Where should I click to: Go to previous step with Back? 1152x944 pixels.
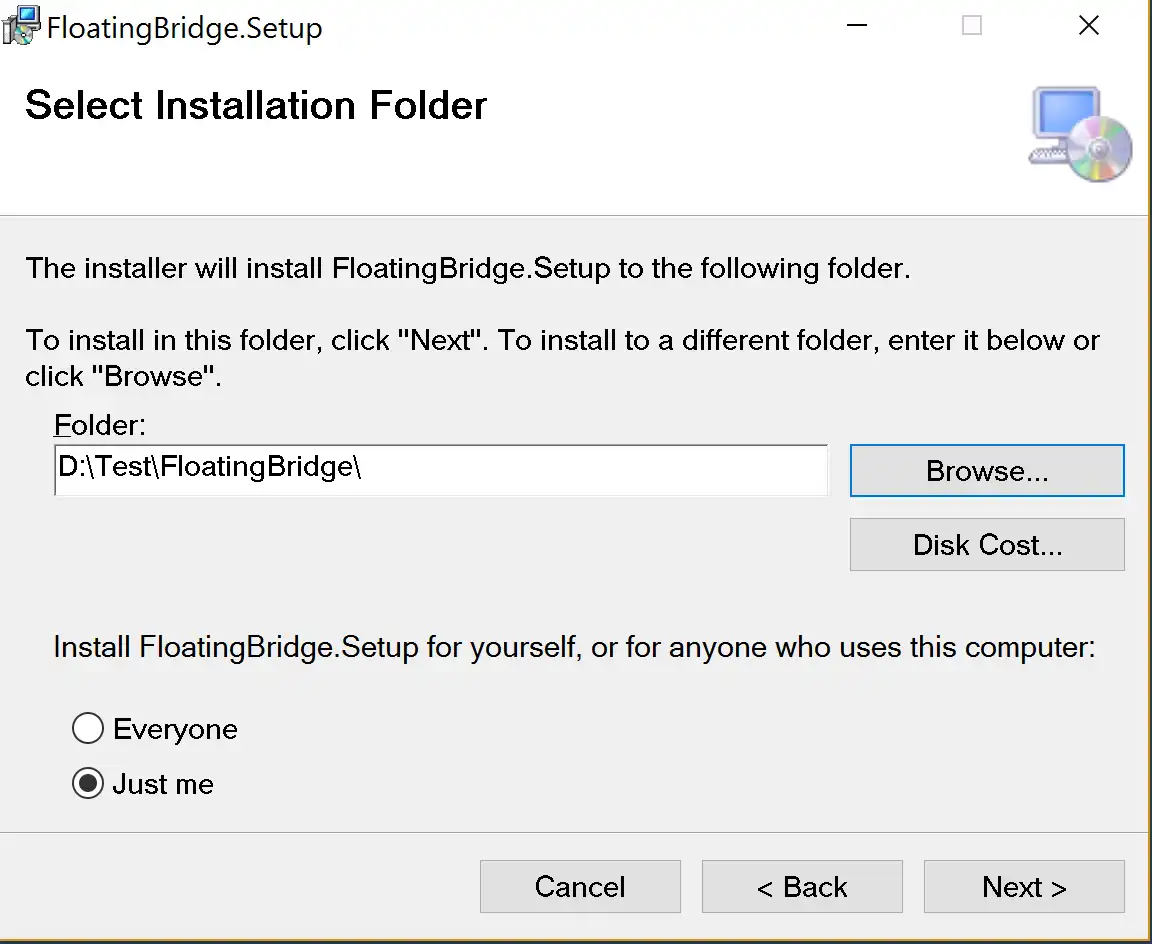802,886
